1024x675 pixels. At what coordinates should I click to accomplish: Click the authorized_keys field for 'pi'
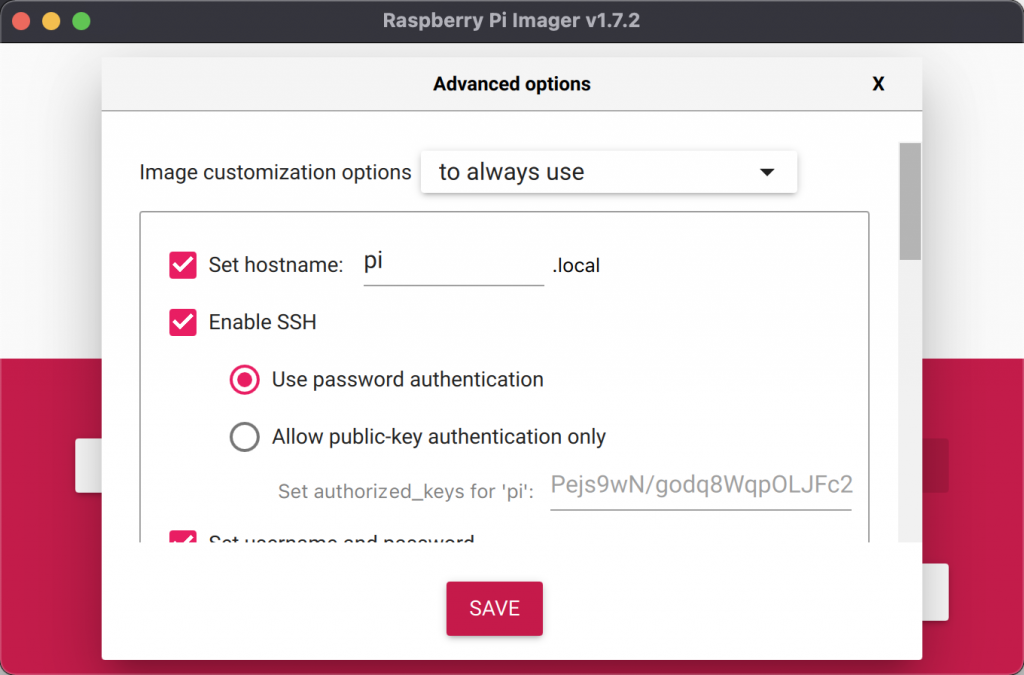701,488
